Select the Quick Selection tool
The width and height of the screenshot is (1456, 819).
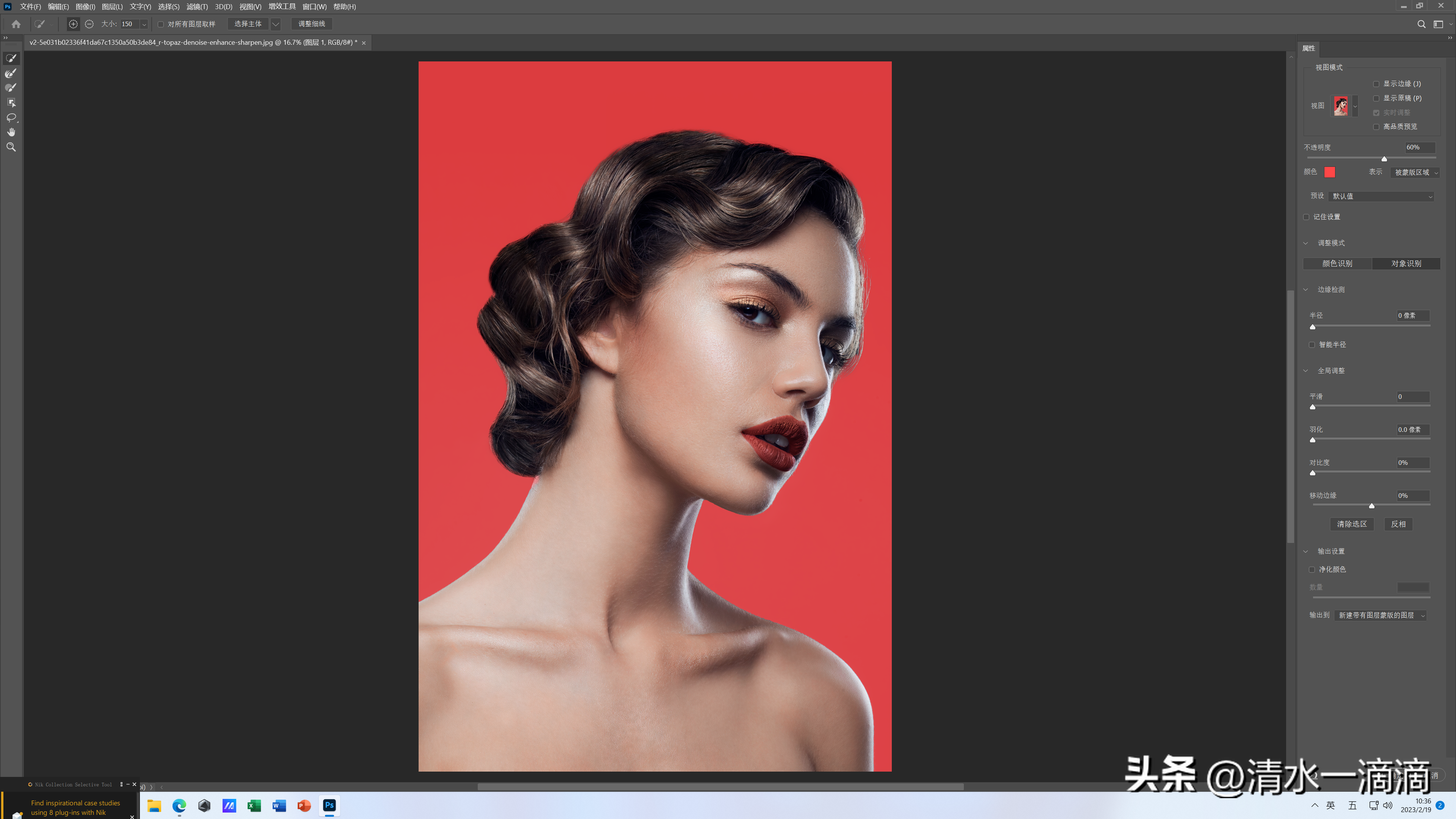point(11,58)
